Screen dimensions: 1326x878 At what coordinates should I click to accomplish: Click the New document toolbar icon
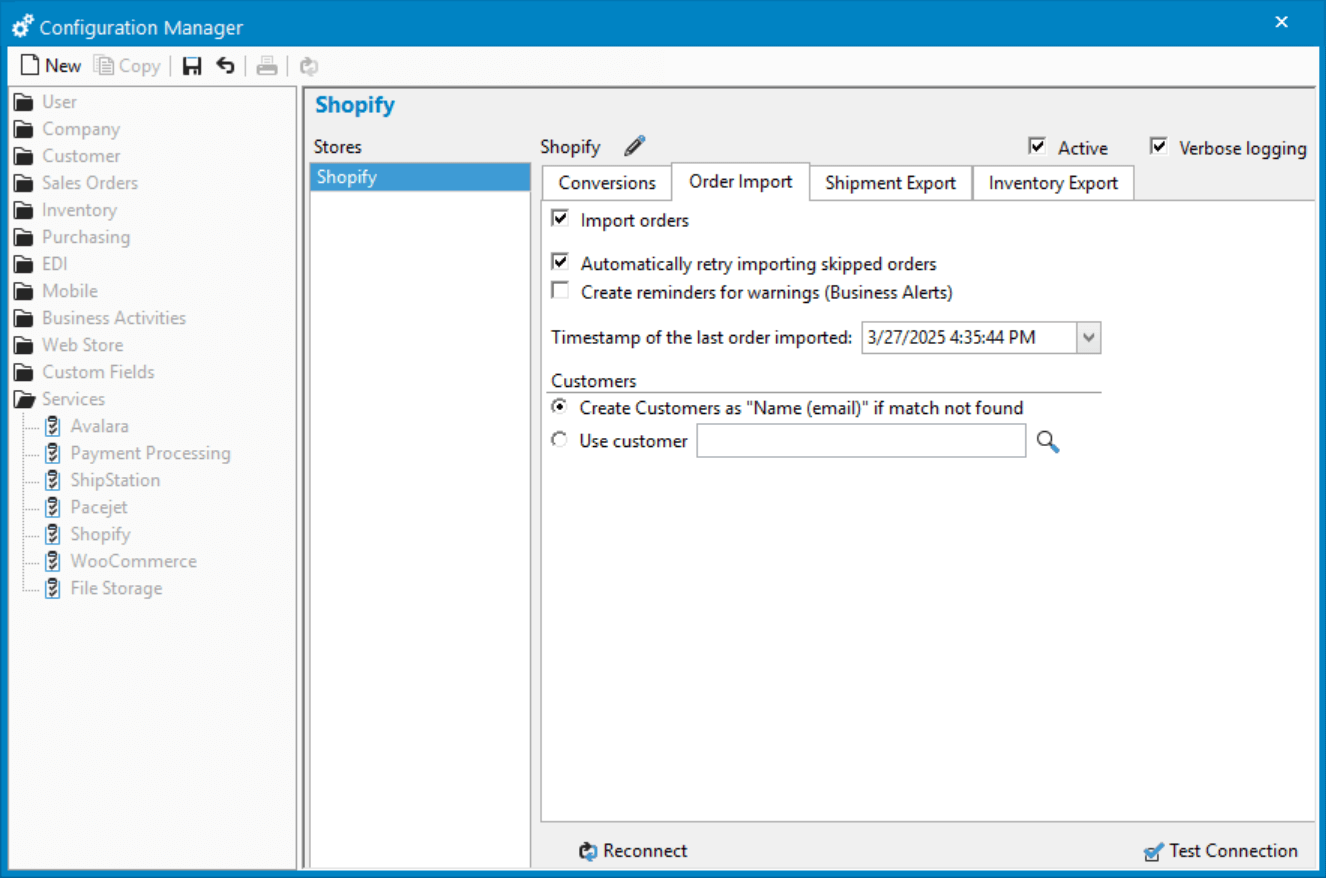click(x=30, y=66)
